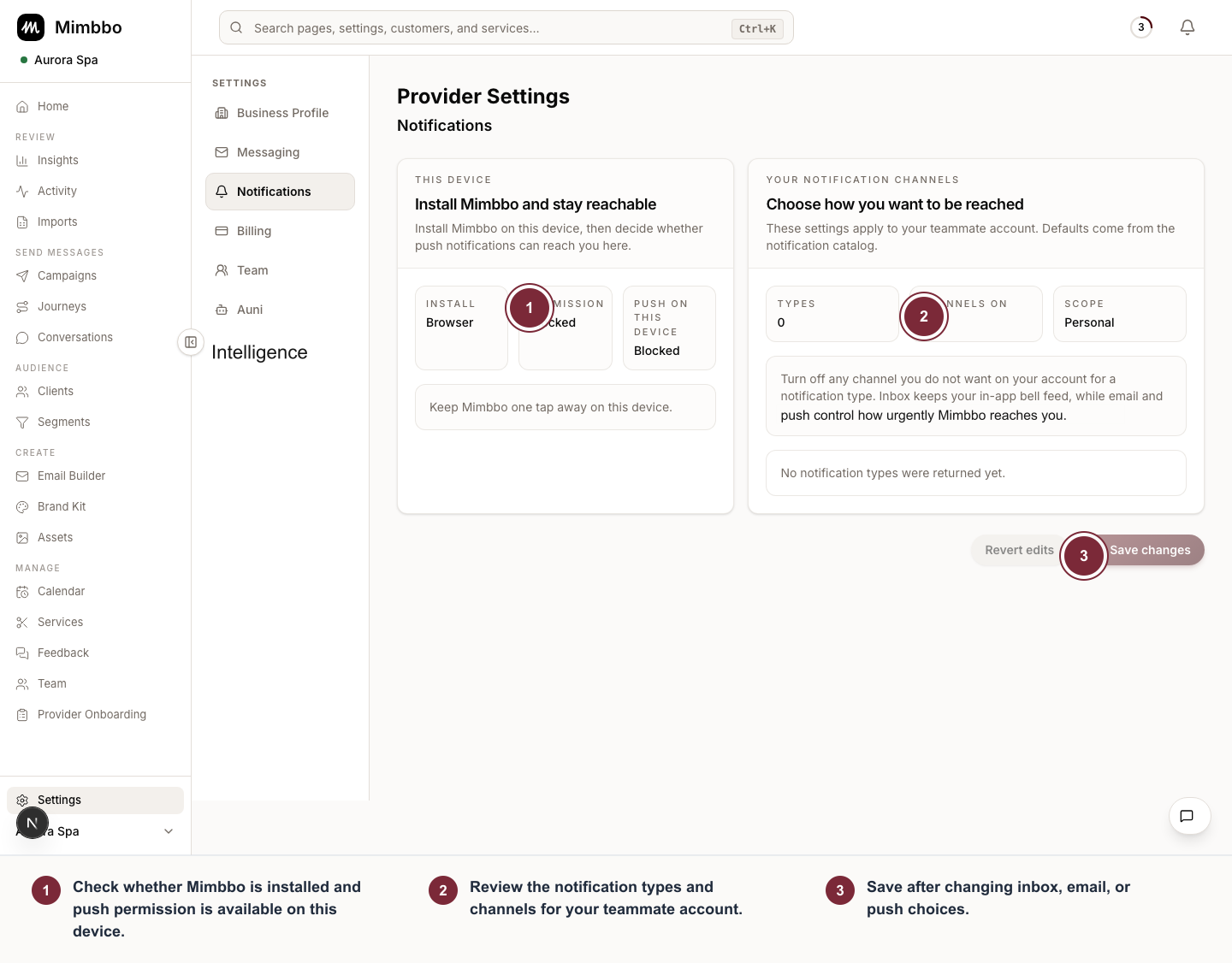Click the progress ring showing 3
This screenshot has height=963, width=1232.
(x=1141, y=27)
